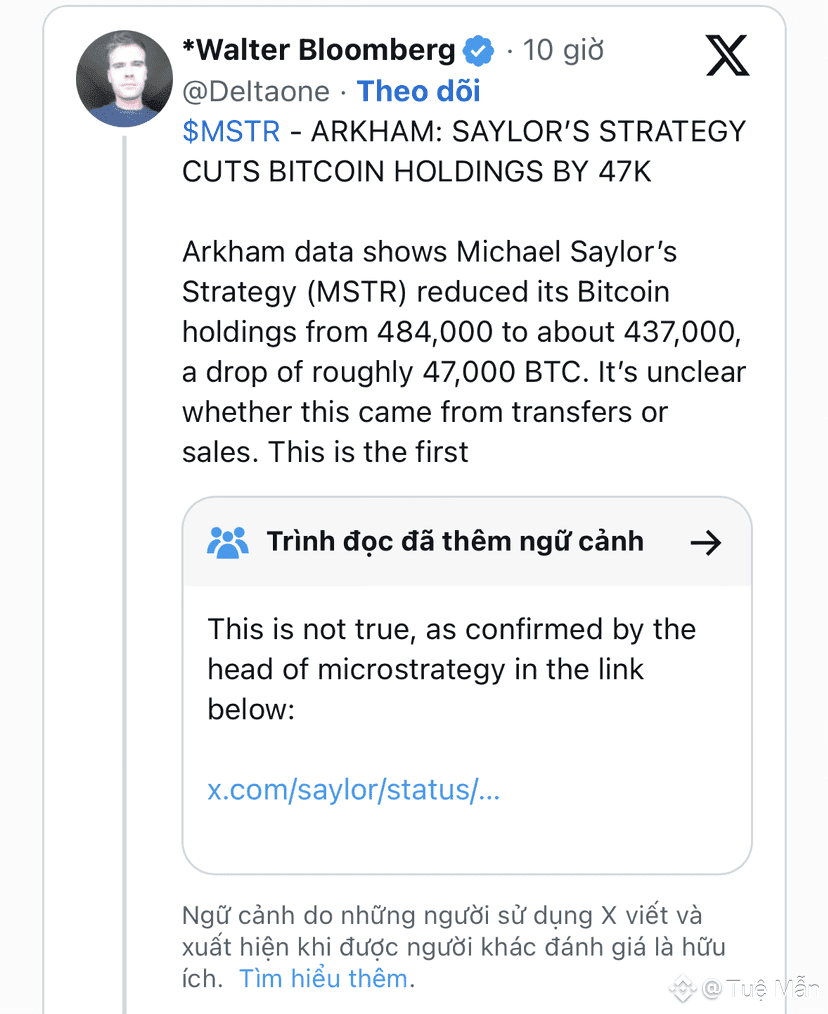This screenshot has height=1014, width=828.
Task: Click the Arkham data tweet body paragraph
Action: click(463, 351)
